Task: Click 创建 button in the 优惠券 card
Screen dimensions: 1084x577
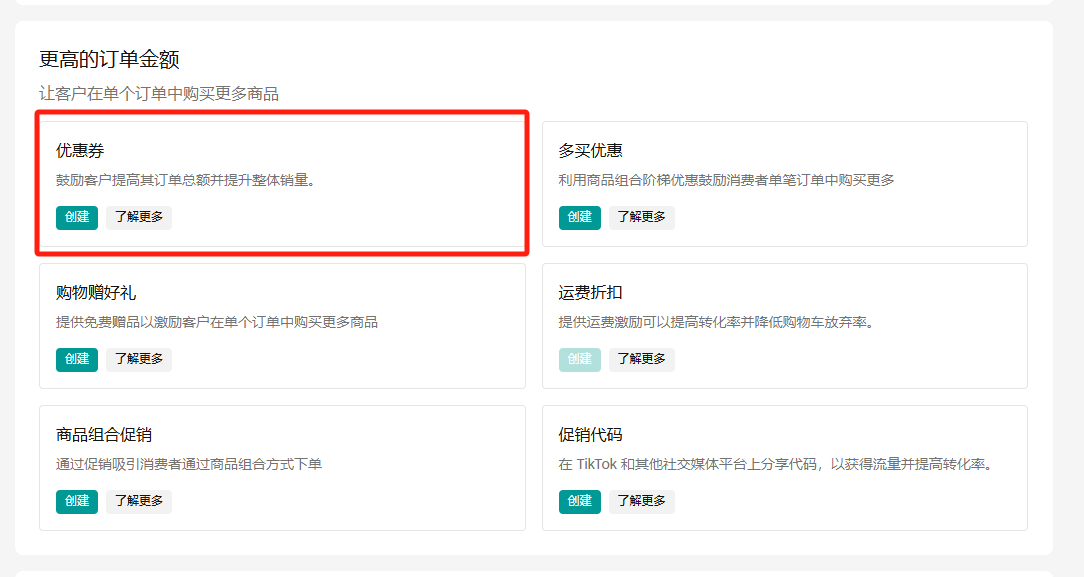Action: [77, 217]
